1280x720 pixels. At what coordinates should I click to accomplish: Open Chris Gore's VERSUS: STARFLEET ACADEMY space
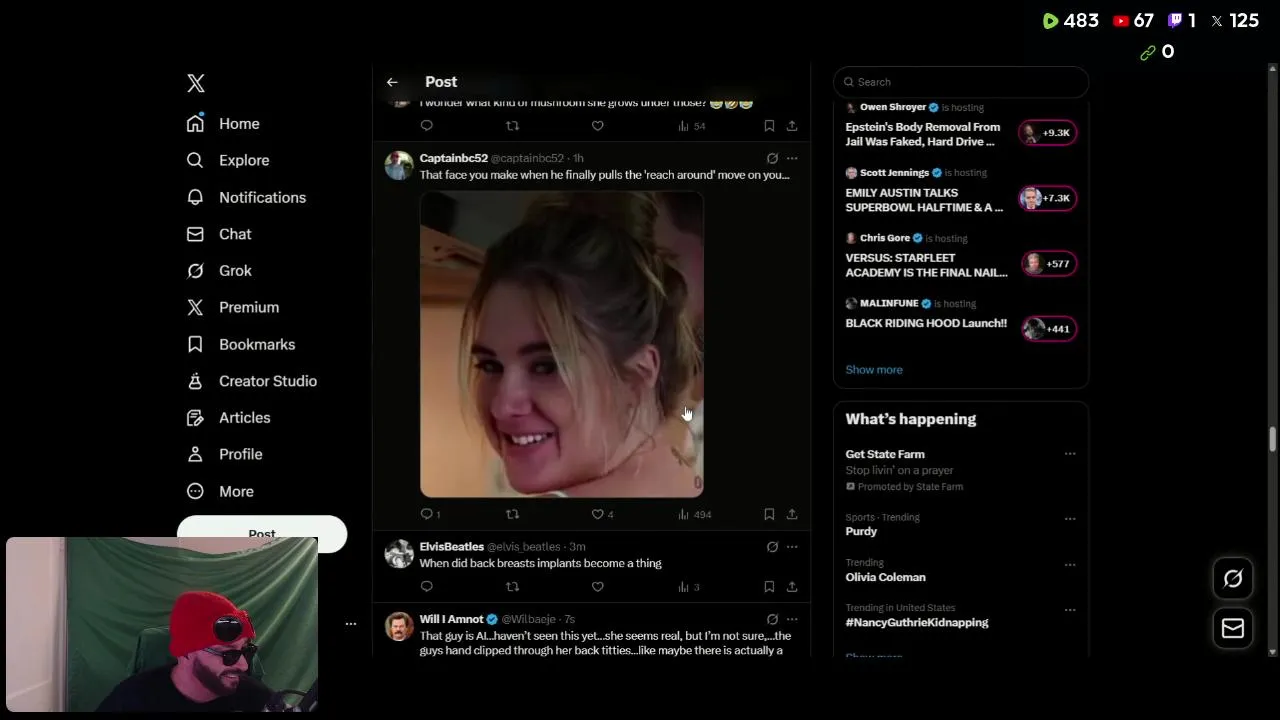[x=961, y=256]
